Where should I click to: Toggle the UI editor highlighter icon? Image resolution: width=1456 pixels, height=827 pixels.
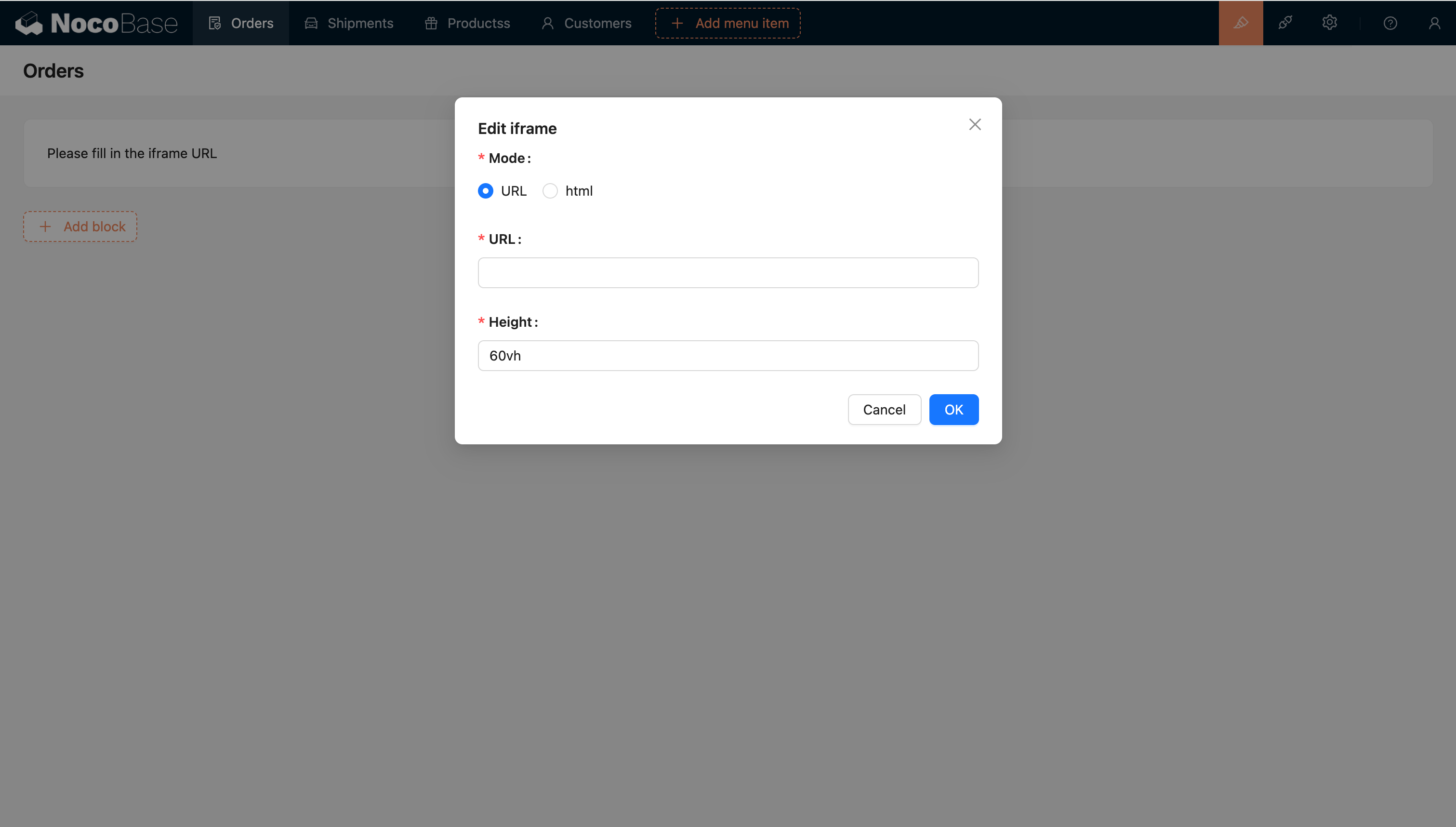point(1241,23)
